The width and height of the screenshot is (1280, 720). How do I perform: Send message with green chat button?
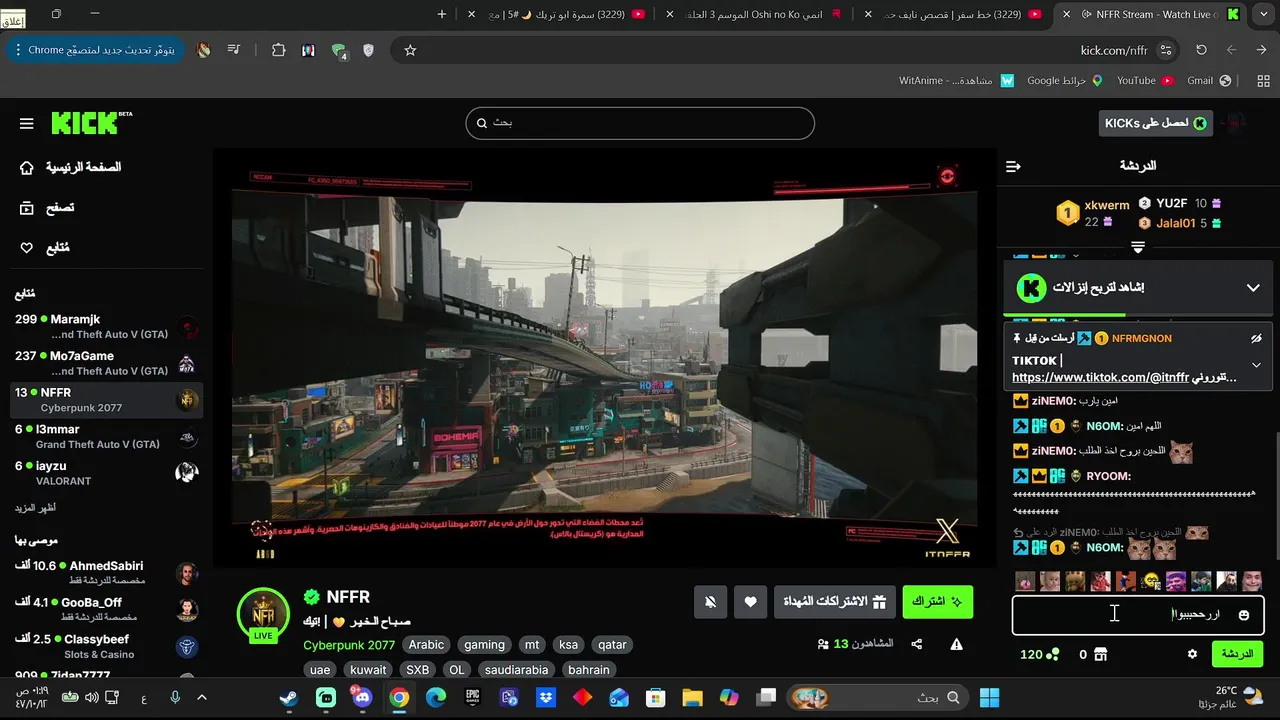click(1237, 654)
